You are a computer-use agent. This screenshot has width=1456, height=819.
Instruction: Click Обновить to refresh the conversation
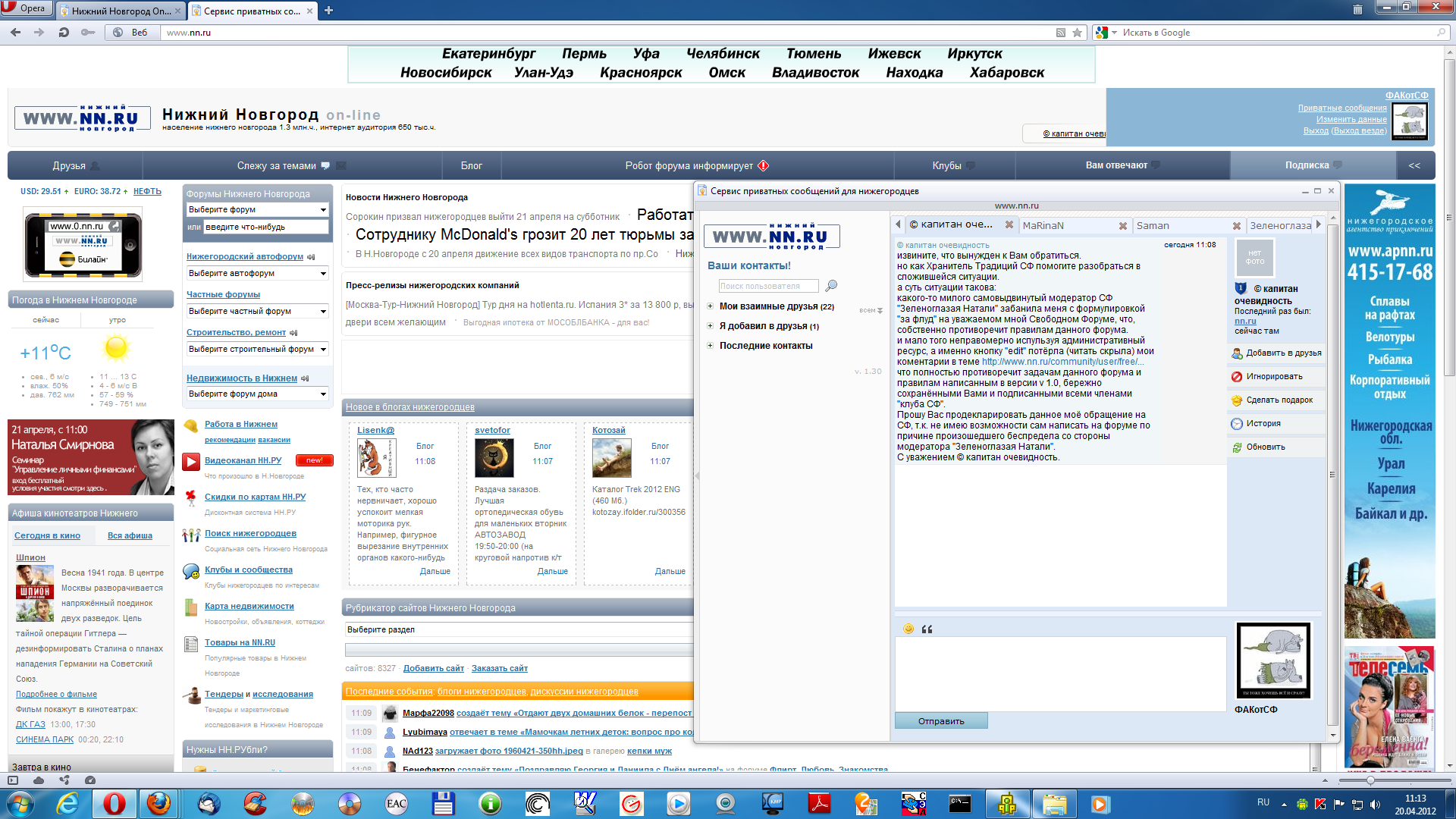pyautogui.click(x=1265, y=447)
